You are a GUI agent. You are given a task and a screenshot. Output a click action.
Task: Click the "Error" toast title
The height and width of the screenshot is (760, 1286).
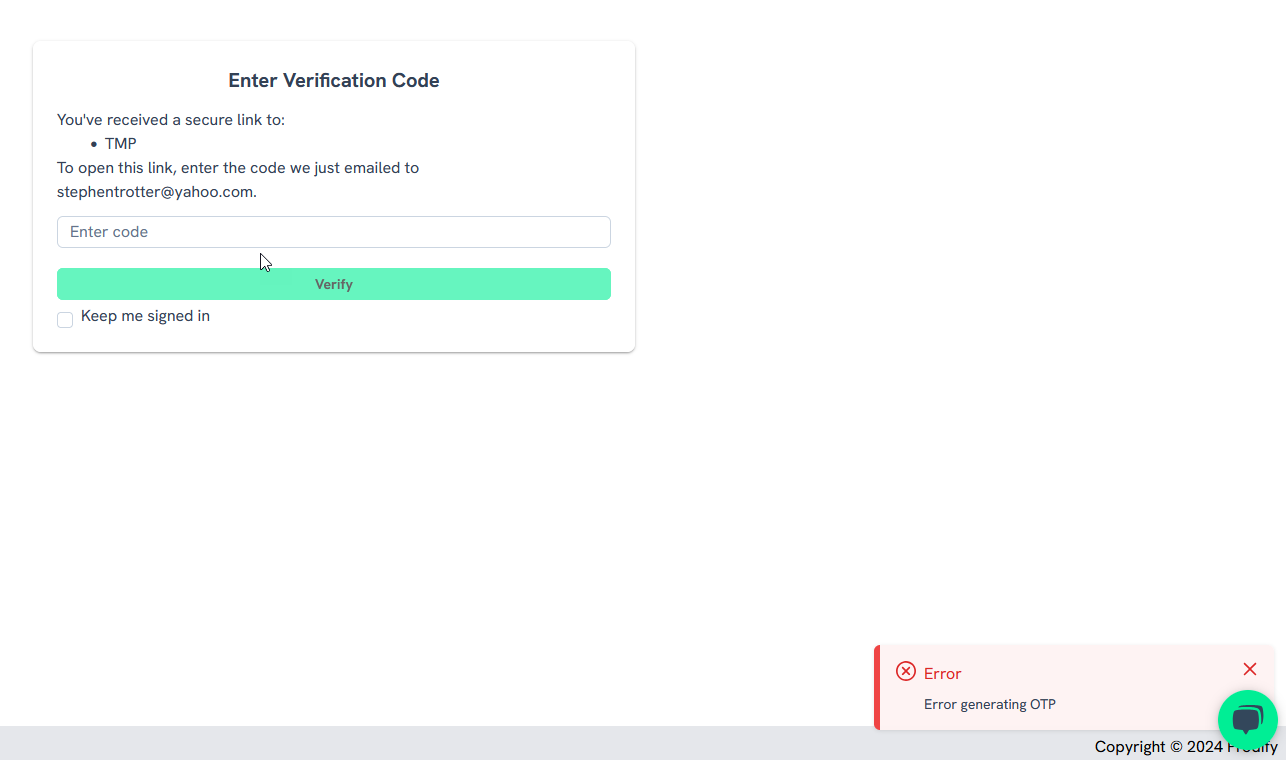(942, 674)
